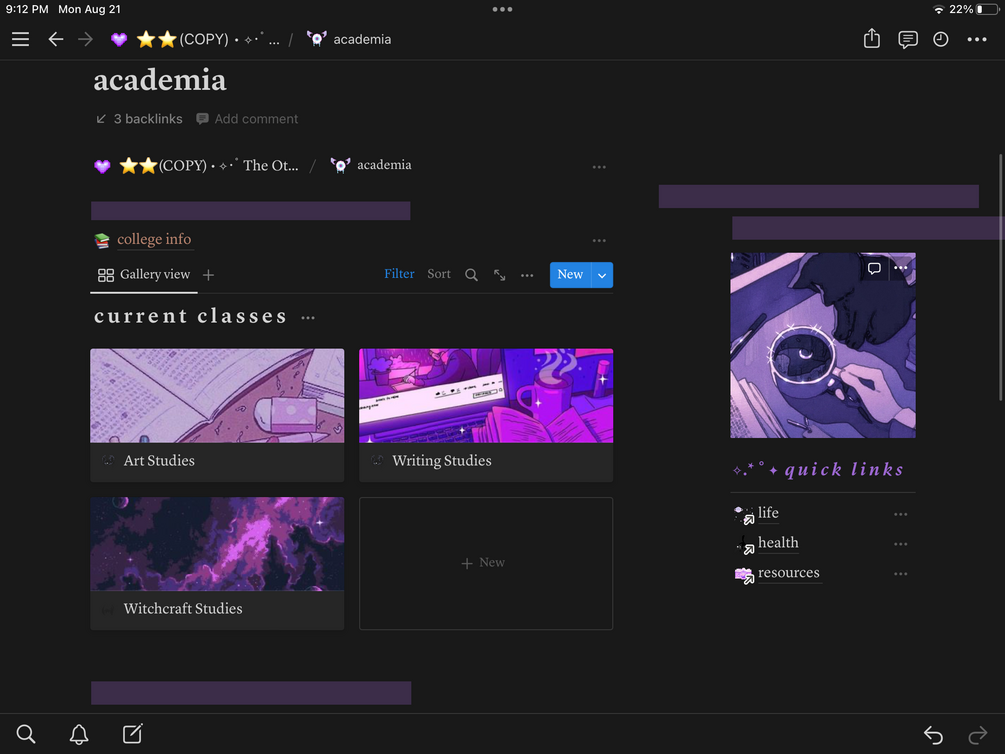
Task: Go forward with the right arrow
Action: coord(85,39)
